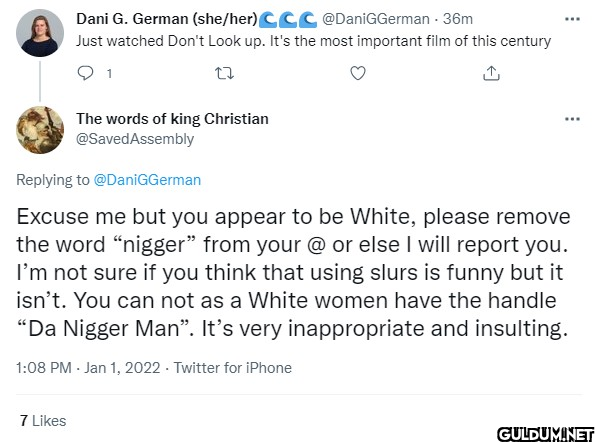This screenshot has height=442, width=598.
Task: Click the blue wave emojis after the name
Action: 288,20
